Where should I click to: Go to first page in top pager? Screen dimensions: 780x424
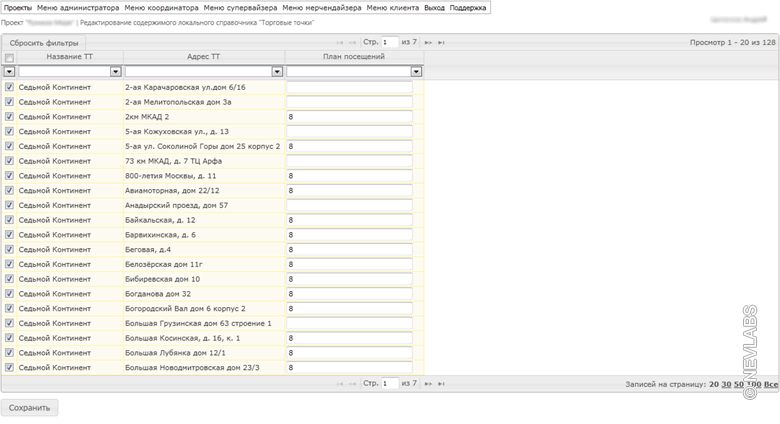[x=341, y=43]
